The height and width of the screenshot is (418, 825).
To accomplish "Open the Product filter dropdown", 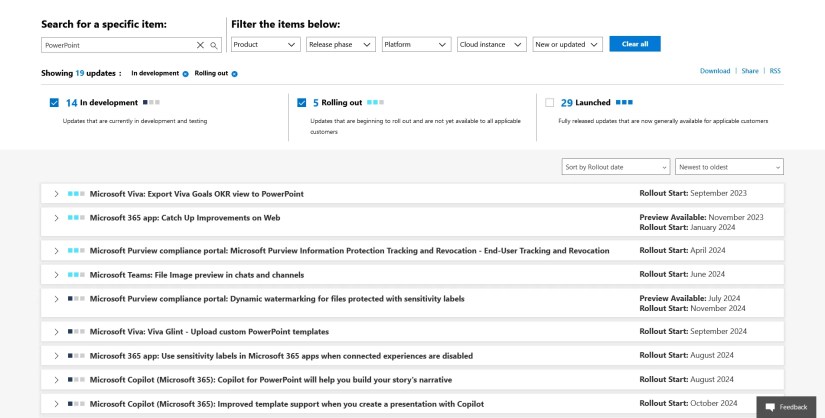I will pos(265,45).
